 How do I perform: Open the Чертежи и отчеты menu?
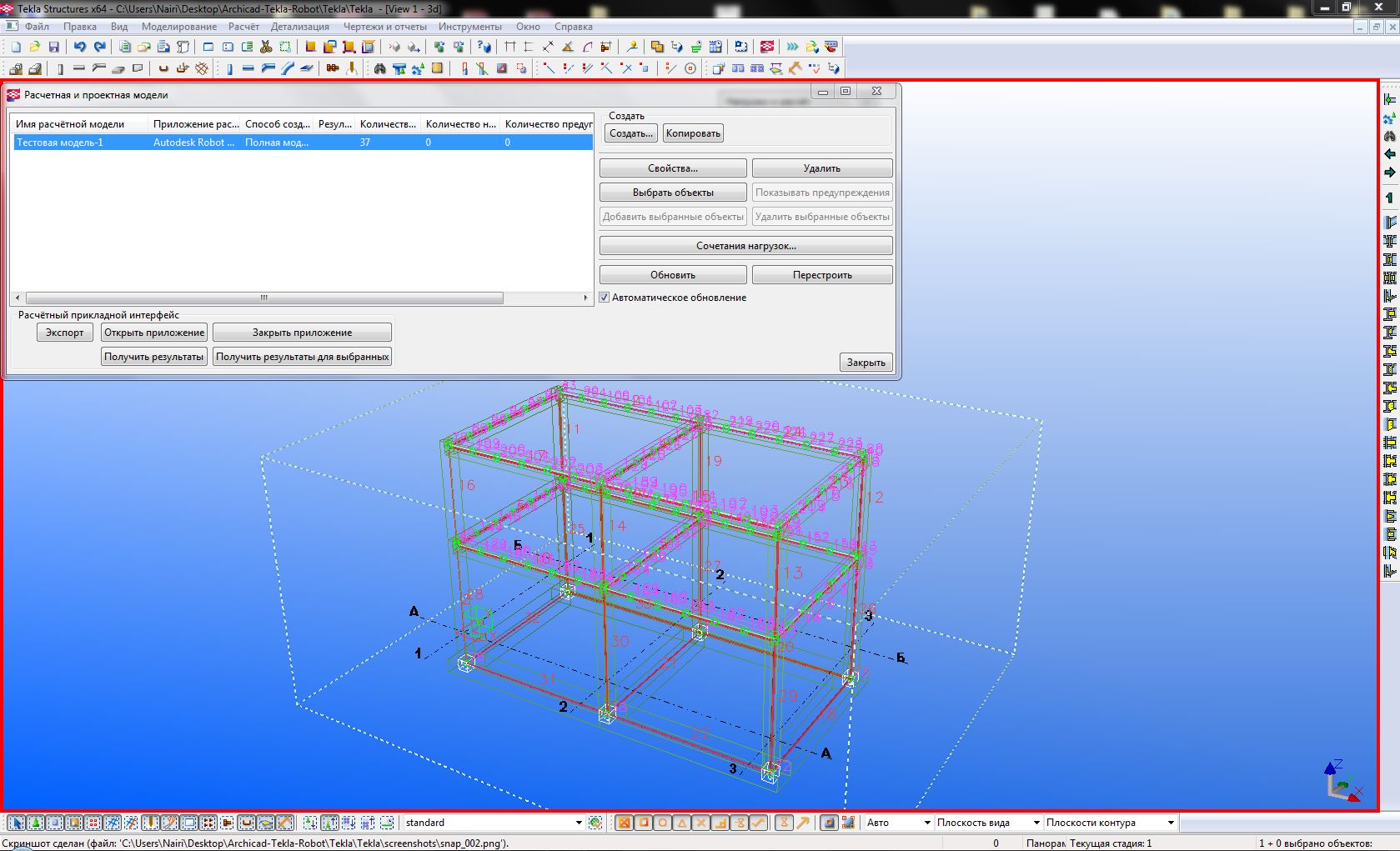[x=384, y=27]
